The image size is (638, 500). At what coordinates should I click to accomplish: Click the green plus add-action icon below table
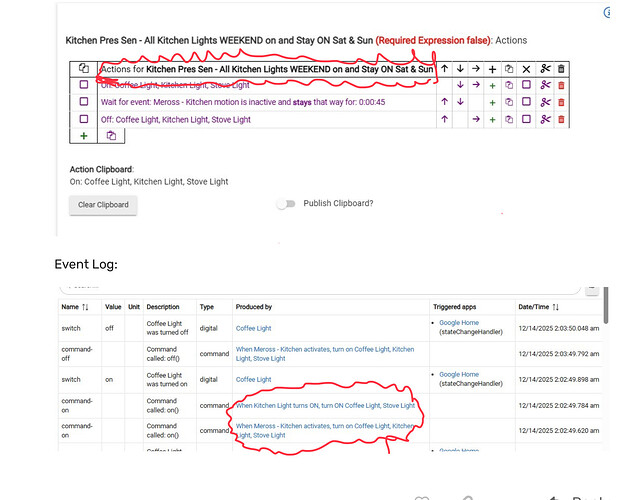click(x=84, y=135)
